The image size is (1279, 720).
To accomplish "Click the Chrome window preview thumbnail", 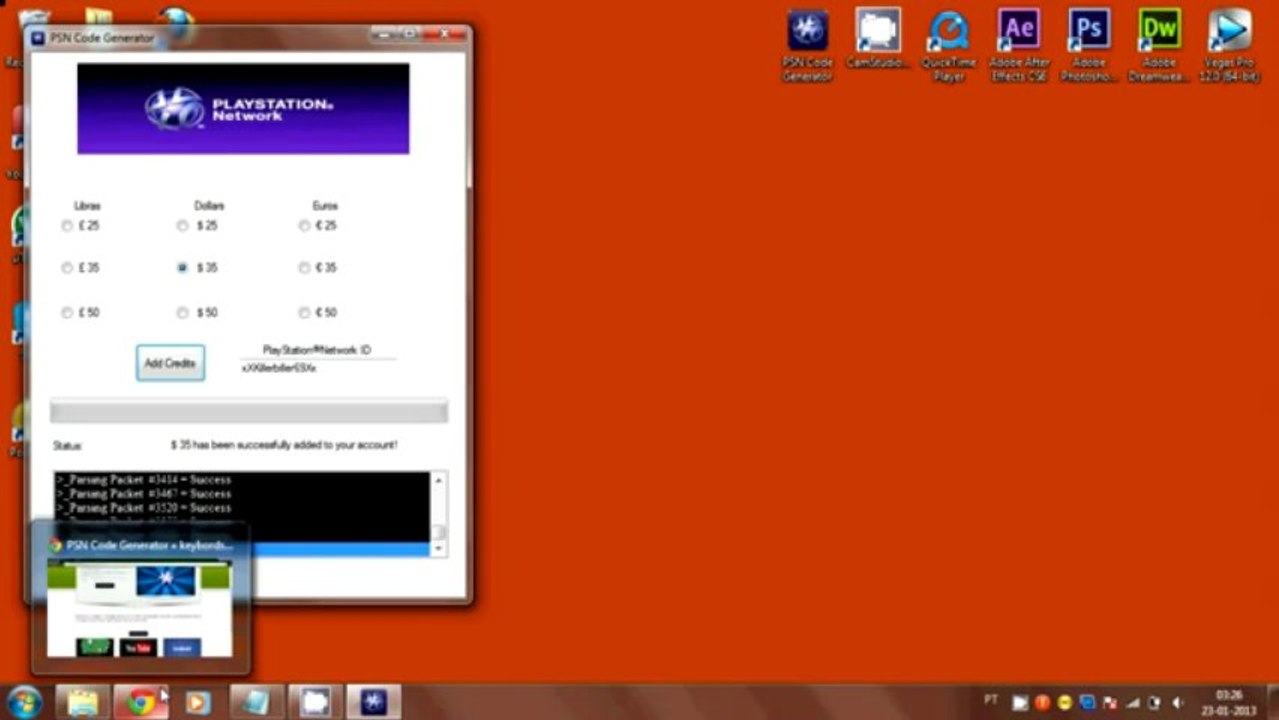I will click(140, 608).
